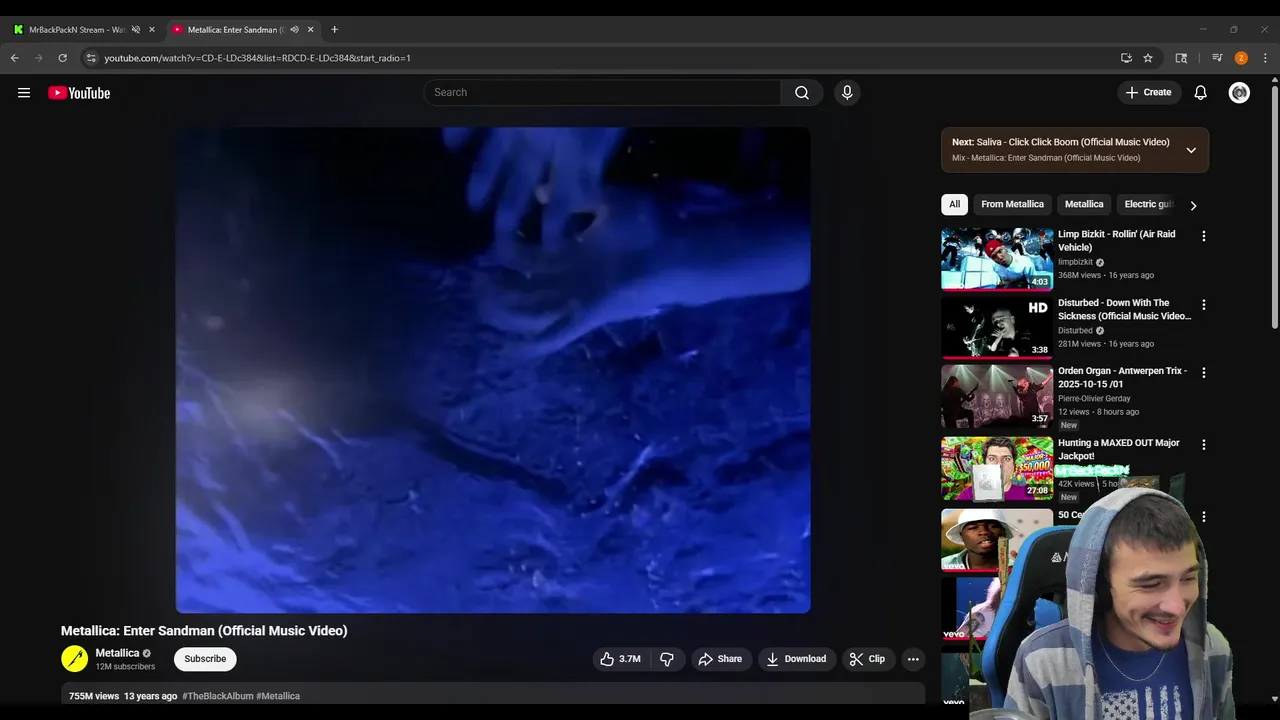This screenshot has height=720, width=1280.
Task: Unmute the MrBackPackN Stream tab
Action: tap(136, 29)
